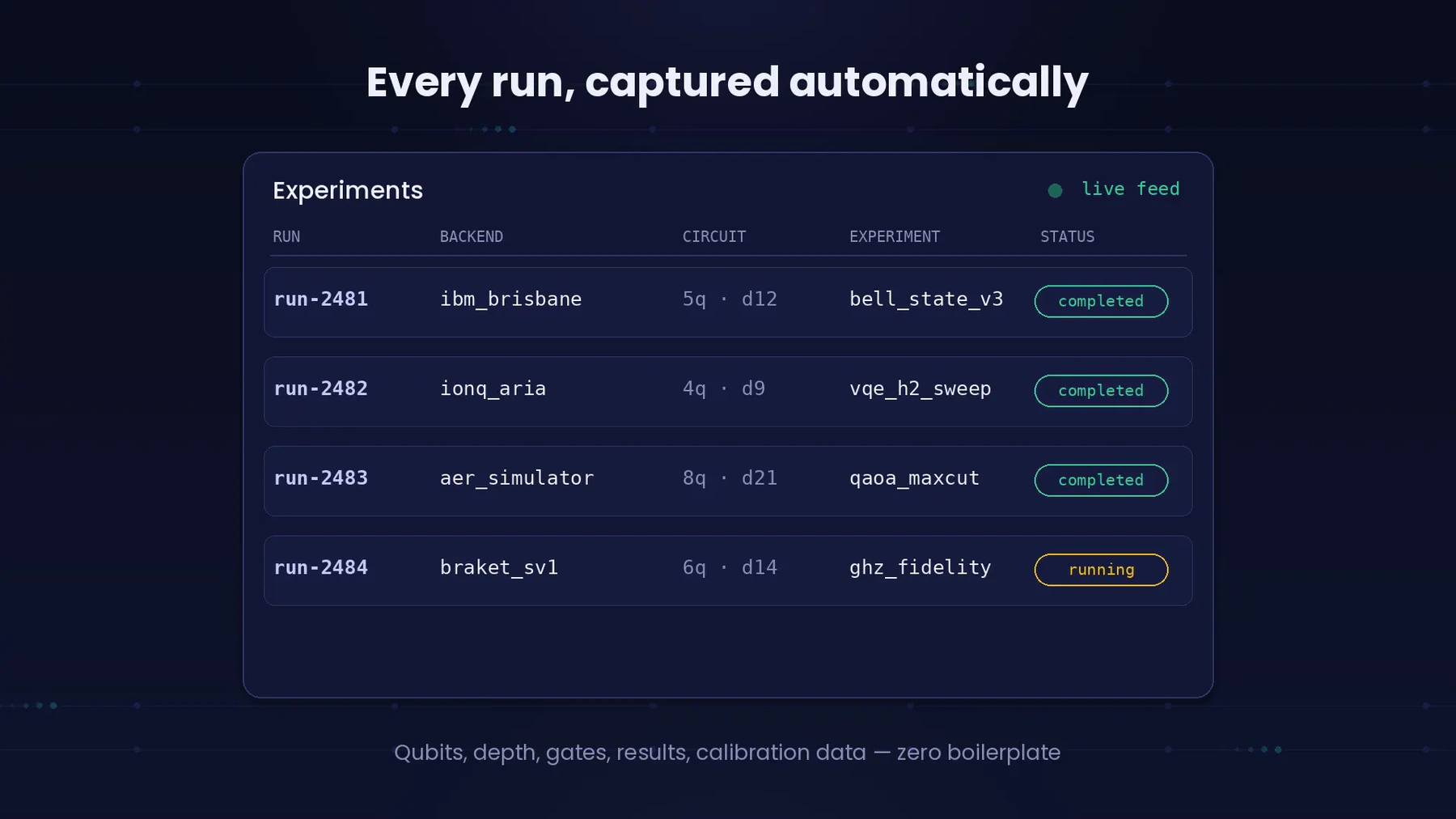This screenshot has width=1456, height=819.
Task: Open run-2483 row identifier
Action: (x=321, y=478)
